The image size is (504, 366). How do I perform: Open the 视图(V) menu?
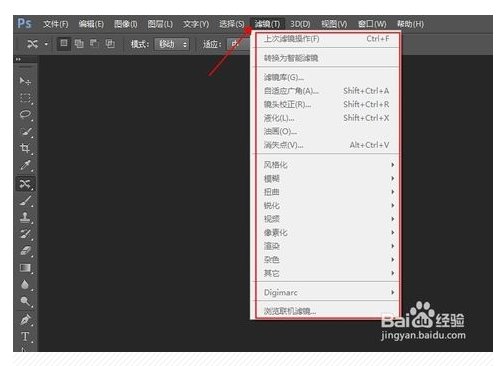334,24
